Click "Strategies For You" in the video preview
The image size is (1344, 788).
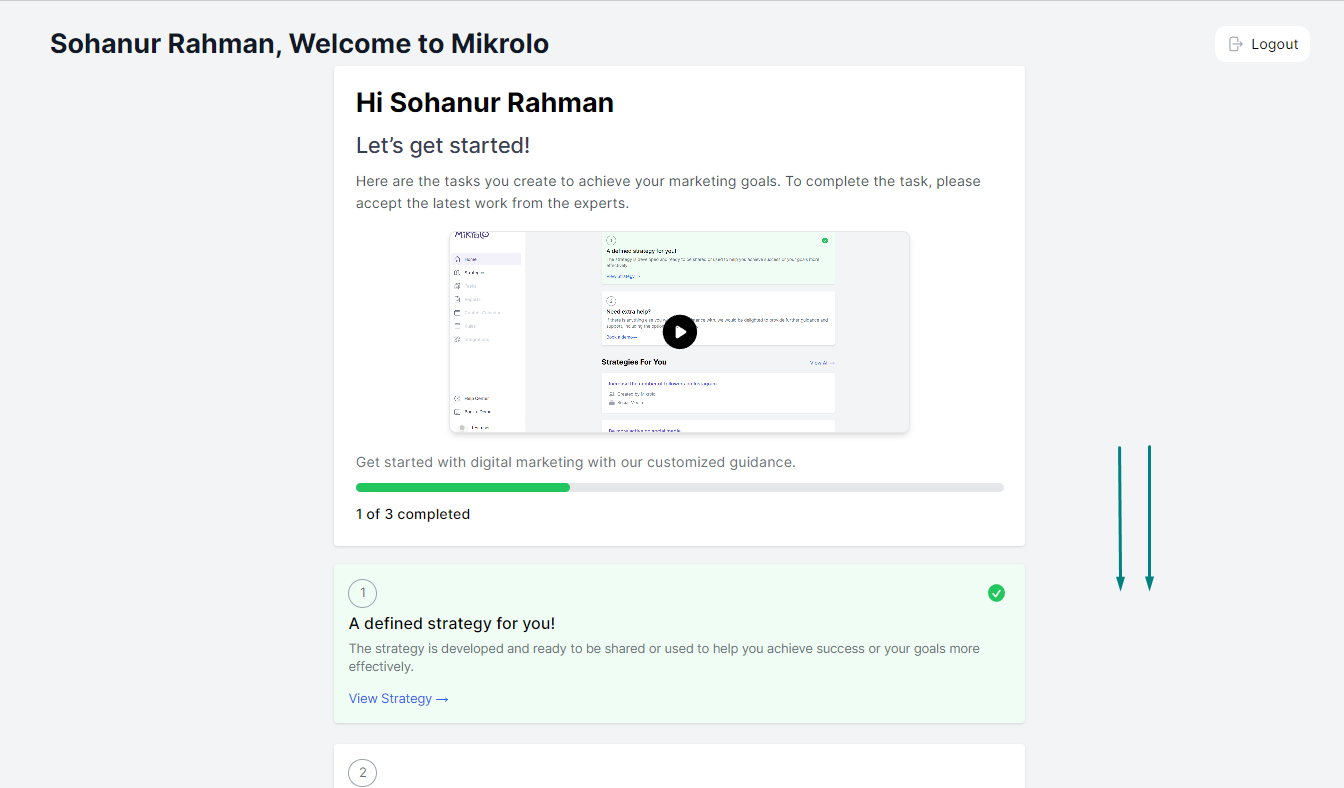pos(634,362)
